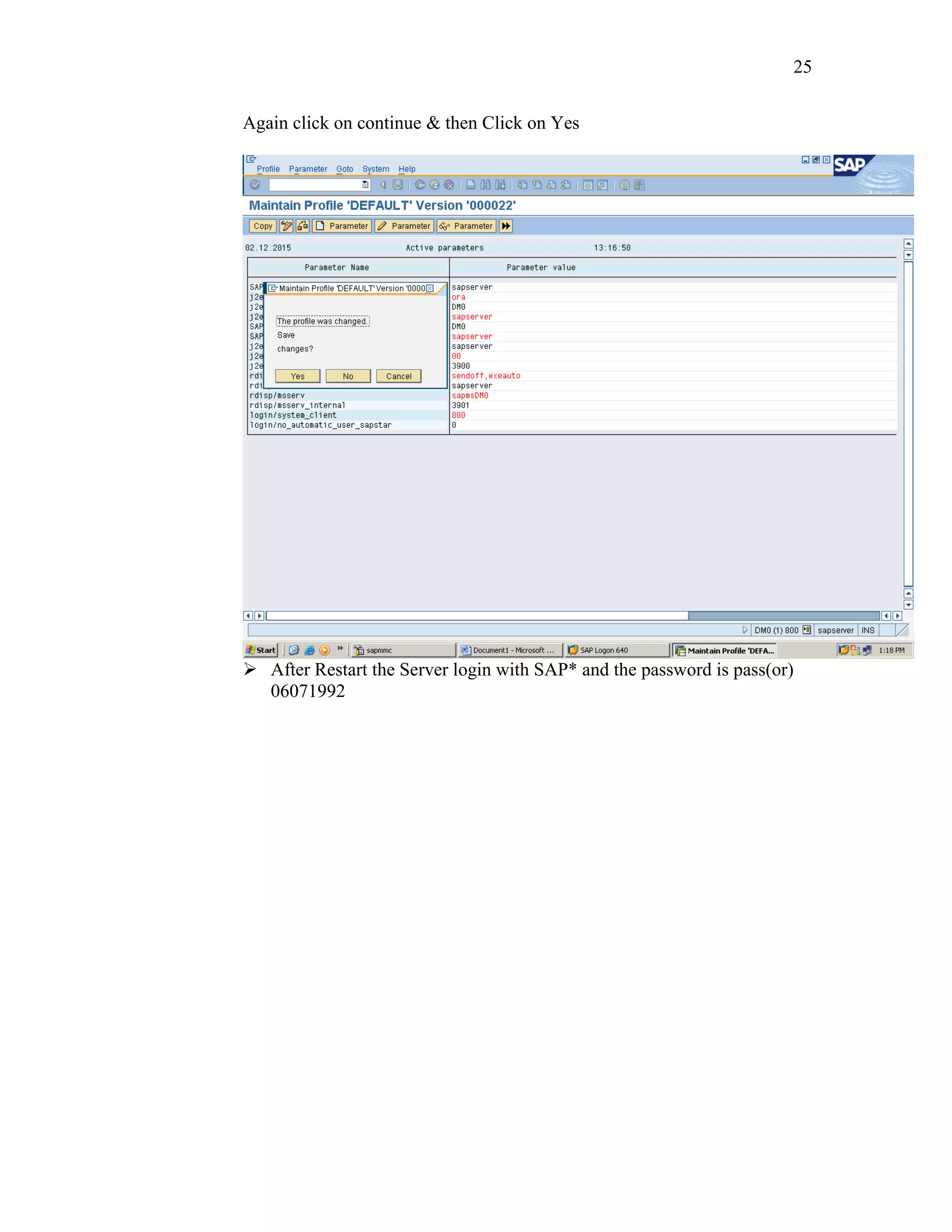
Task: Open the Profile menu
Action: (268, 169)
